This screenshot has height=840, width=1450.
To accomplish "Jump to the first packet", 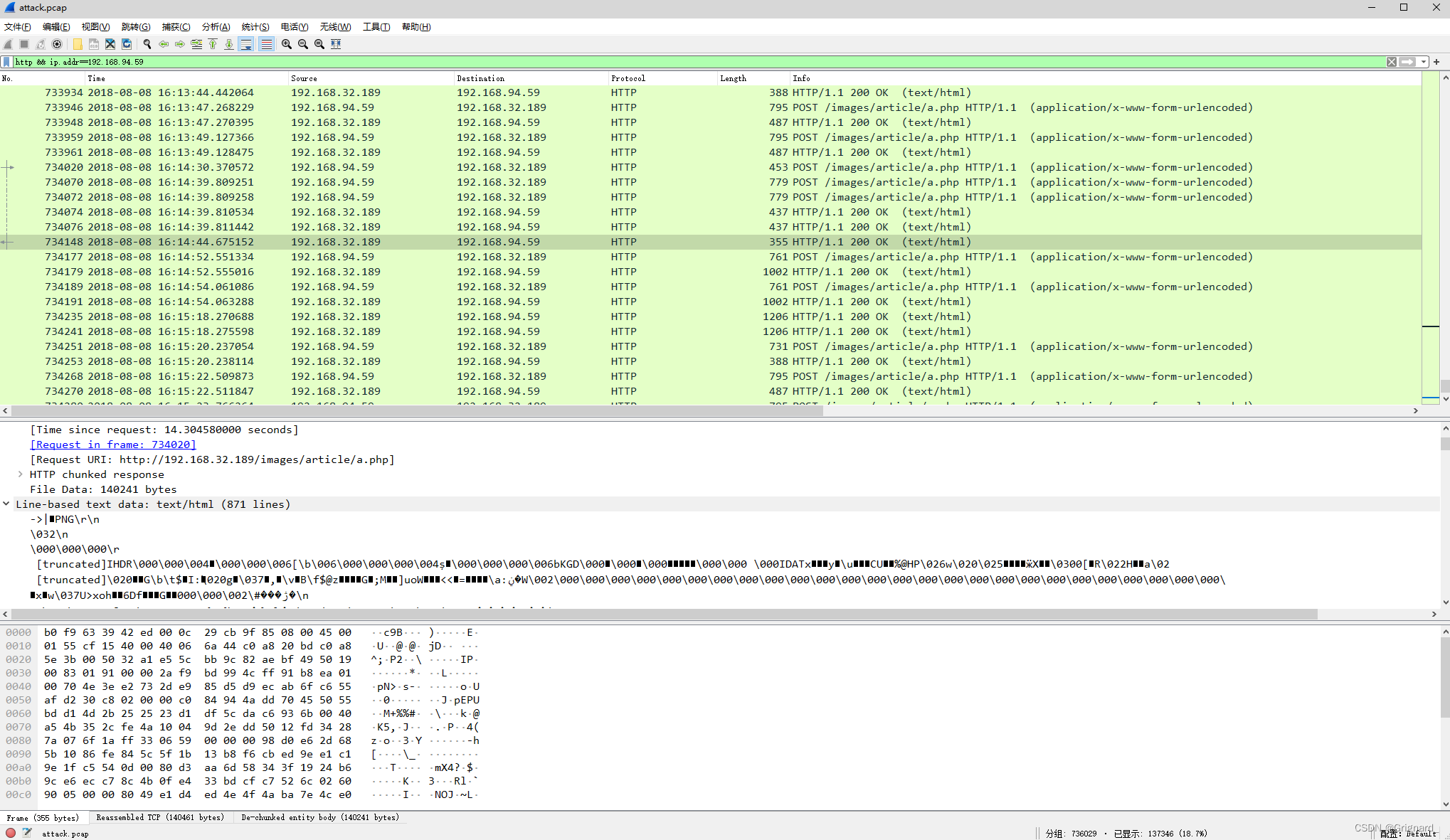I will (213, 44).
